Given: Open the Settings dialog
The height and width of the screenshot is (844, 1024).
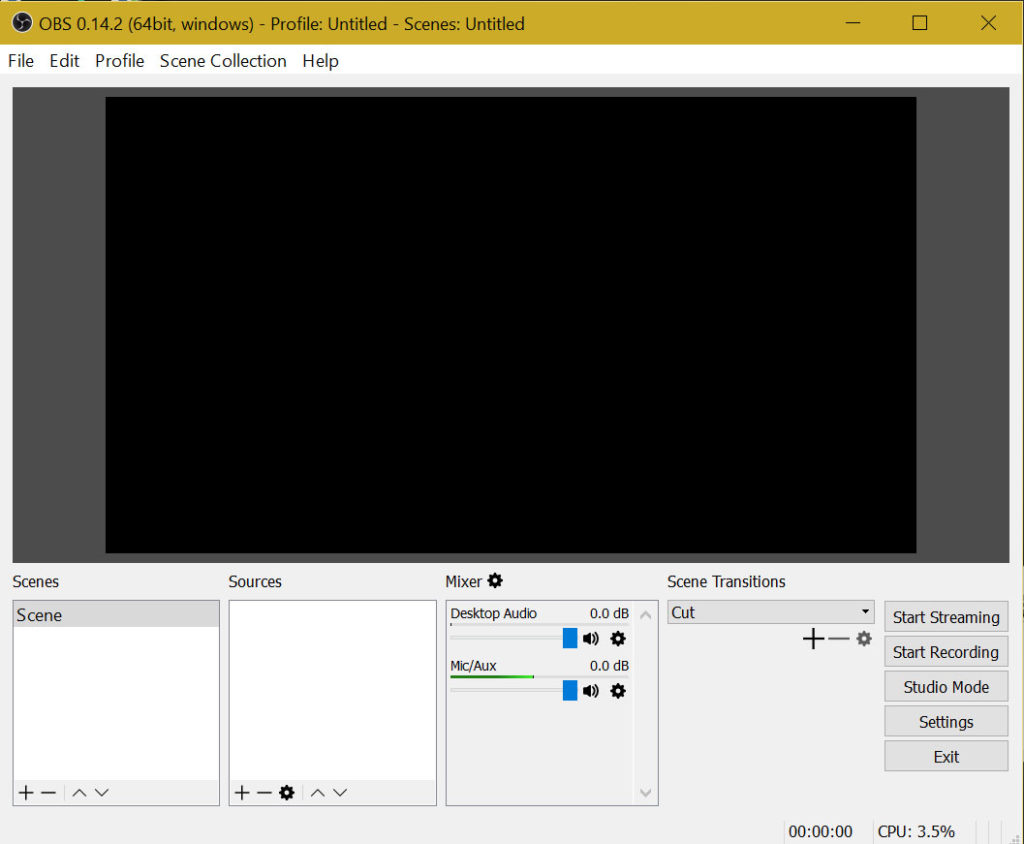Looking at the screenshot, I should (x=946, y=721).
